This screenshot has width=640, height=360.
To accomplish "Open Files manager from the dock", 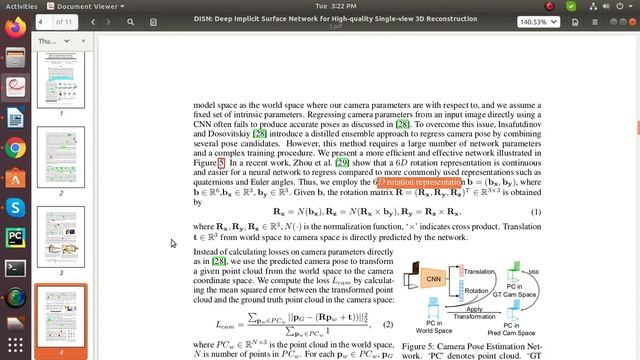I will click(x=16, y=58).
